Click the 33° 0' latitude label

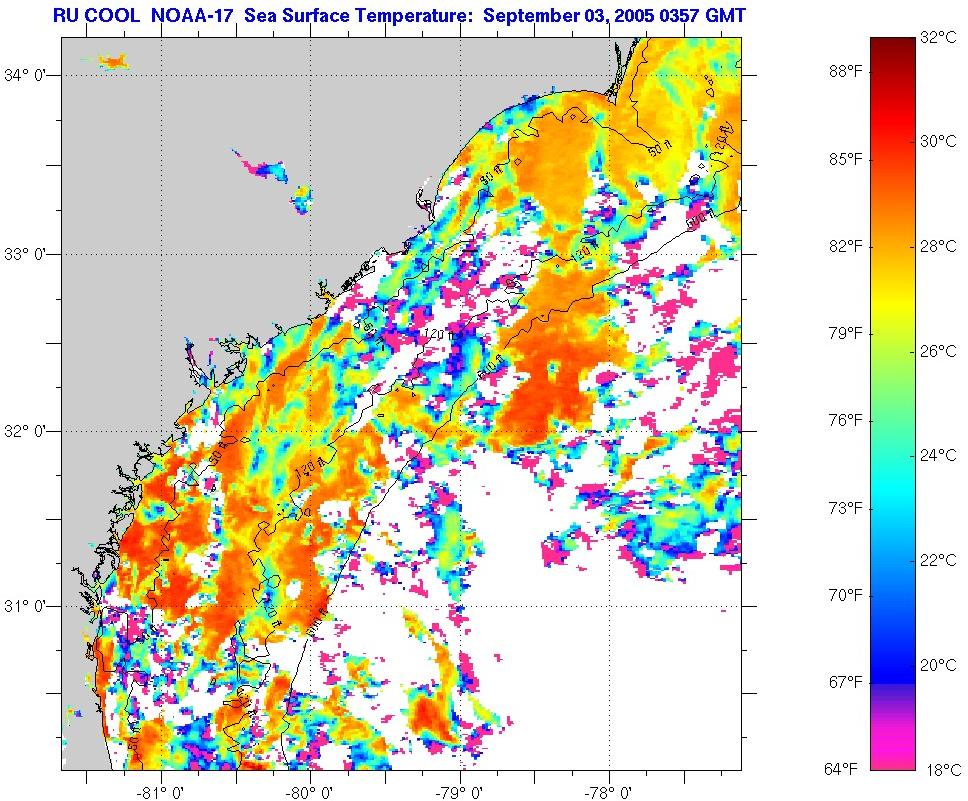[x=29, y=254]
